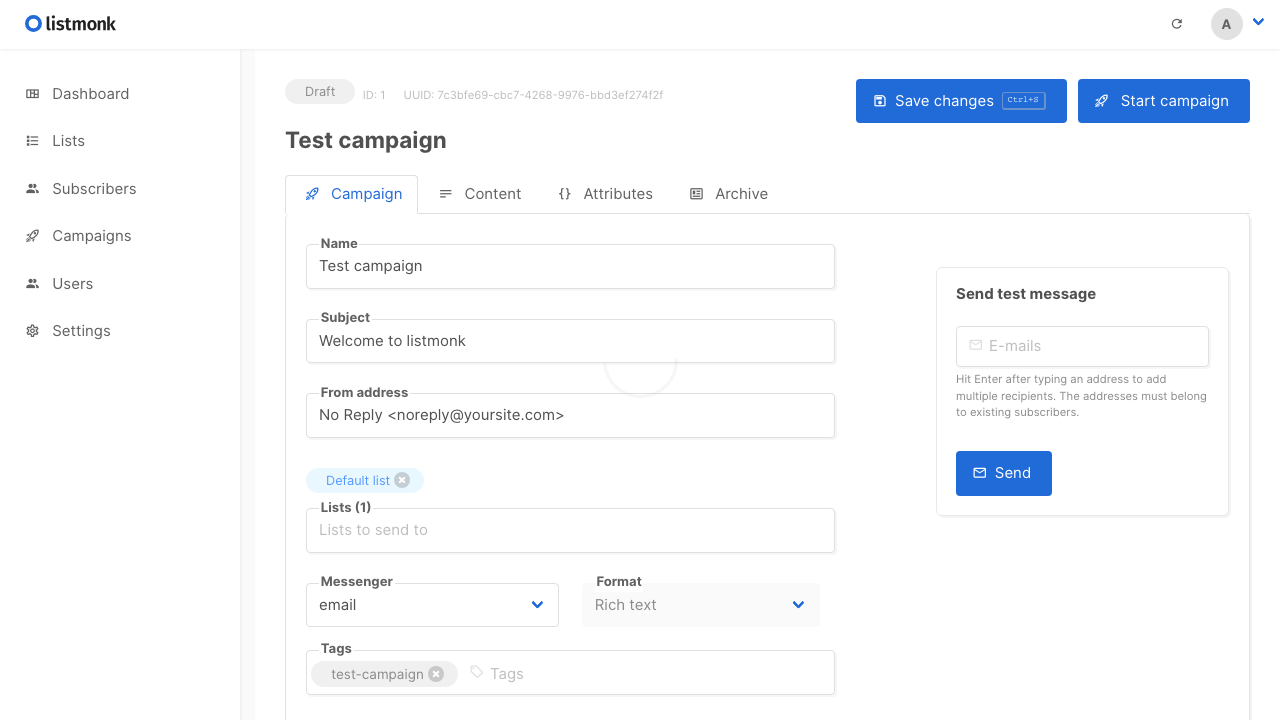Click the Dashboard sidebar icon

pyautogui.click(x=33, y=94)
